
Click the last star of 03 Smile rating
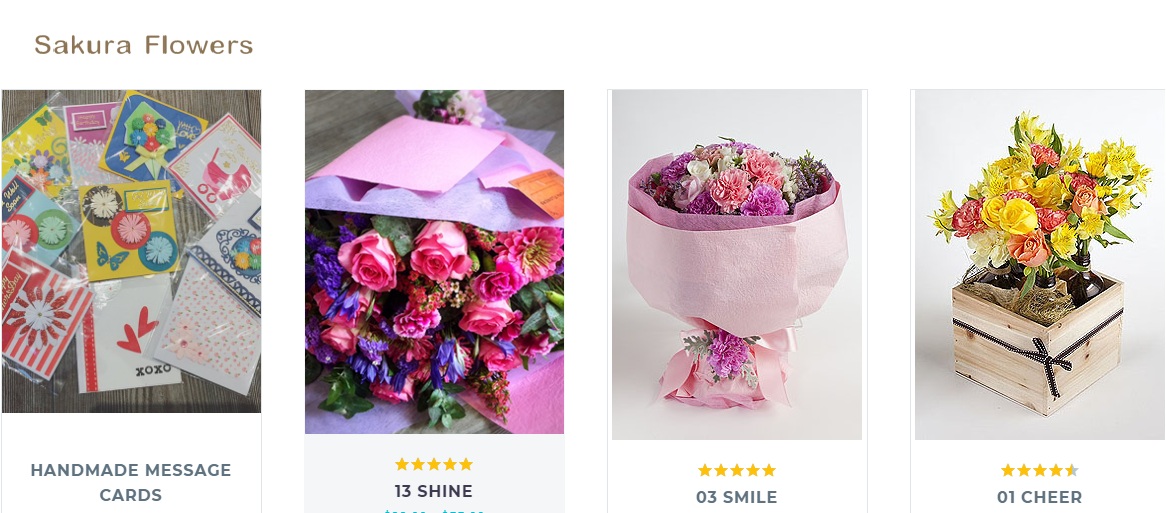coord(769,470)
